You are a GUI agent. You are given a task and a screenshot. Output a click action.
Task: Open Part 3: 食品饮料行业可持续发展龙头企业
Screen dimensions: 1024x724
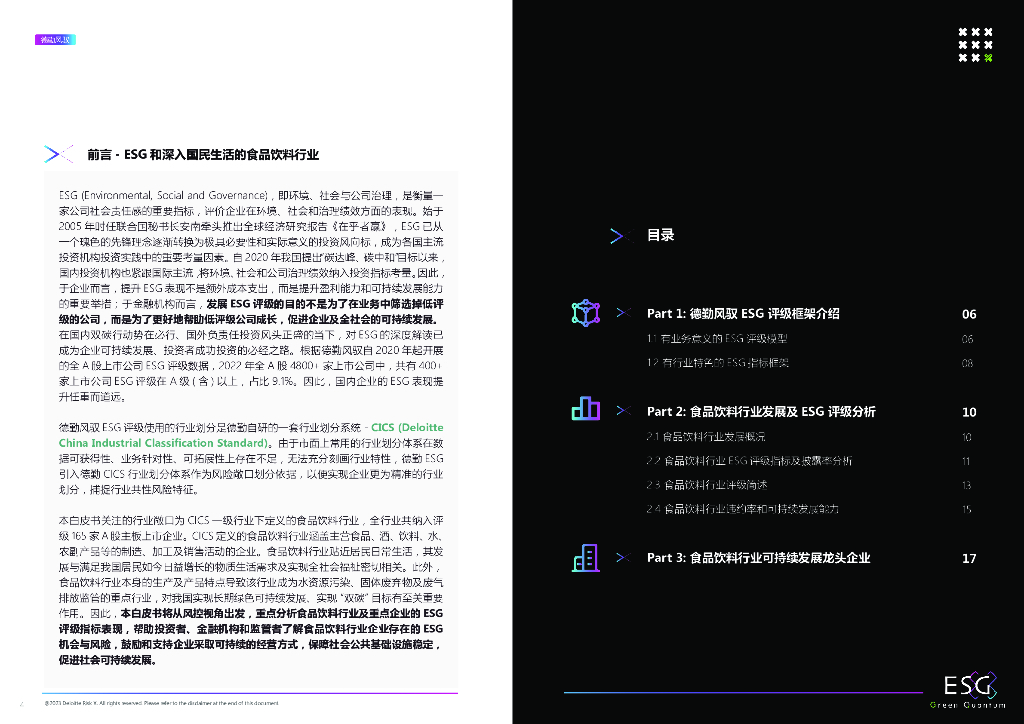click(758, 558)
